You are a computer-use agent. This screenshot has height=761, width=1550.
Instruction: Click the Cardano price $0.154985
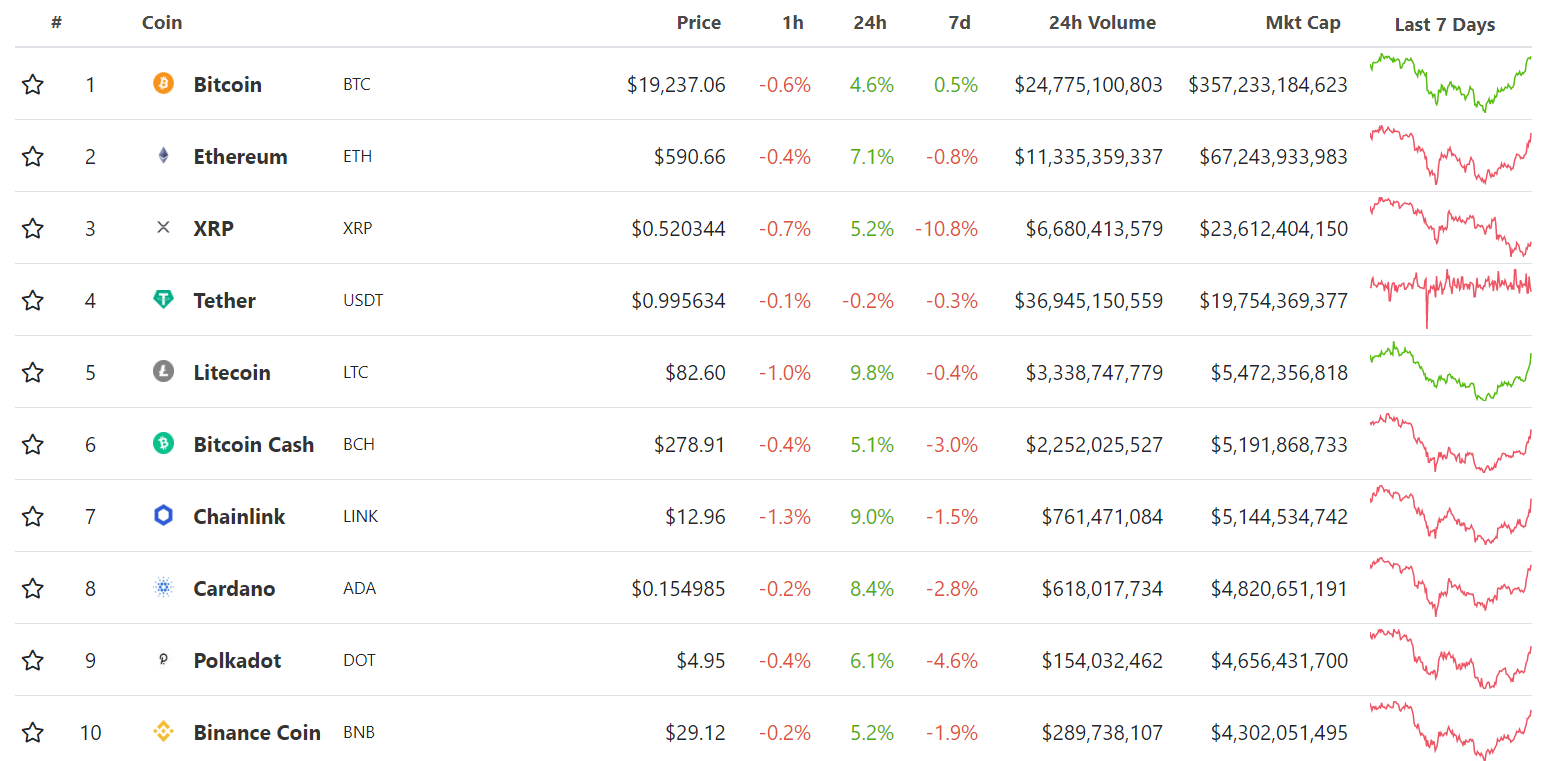coord(679,588)
